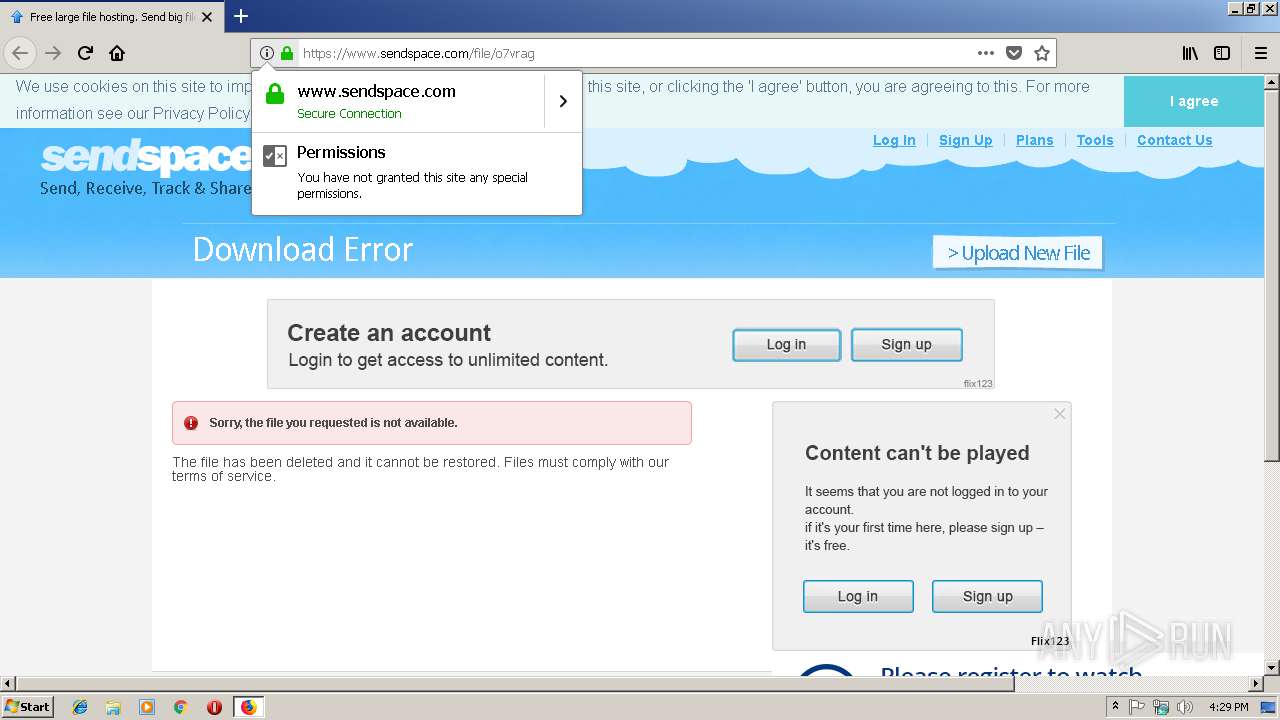Open the Contact Us link
Image resolution: width=1280 pixels, height=720 pixels.
click(x=1175, y=140)
